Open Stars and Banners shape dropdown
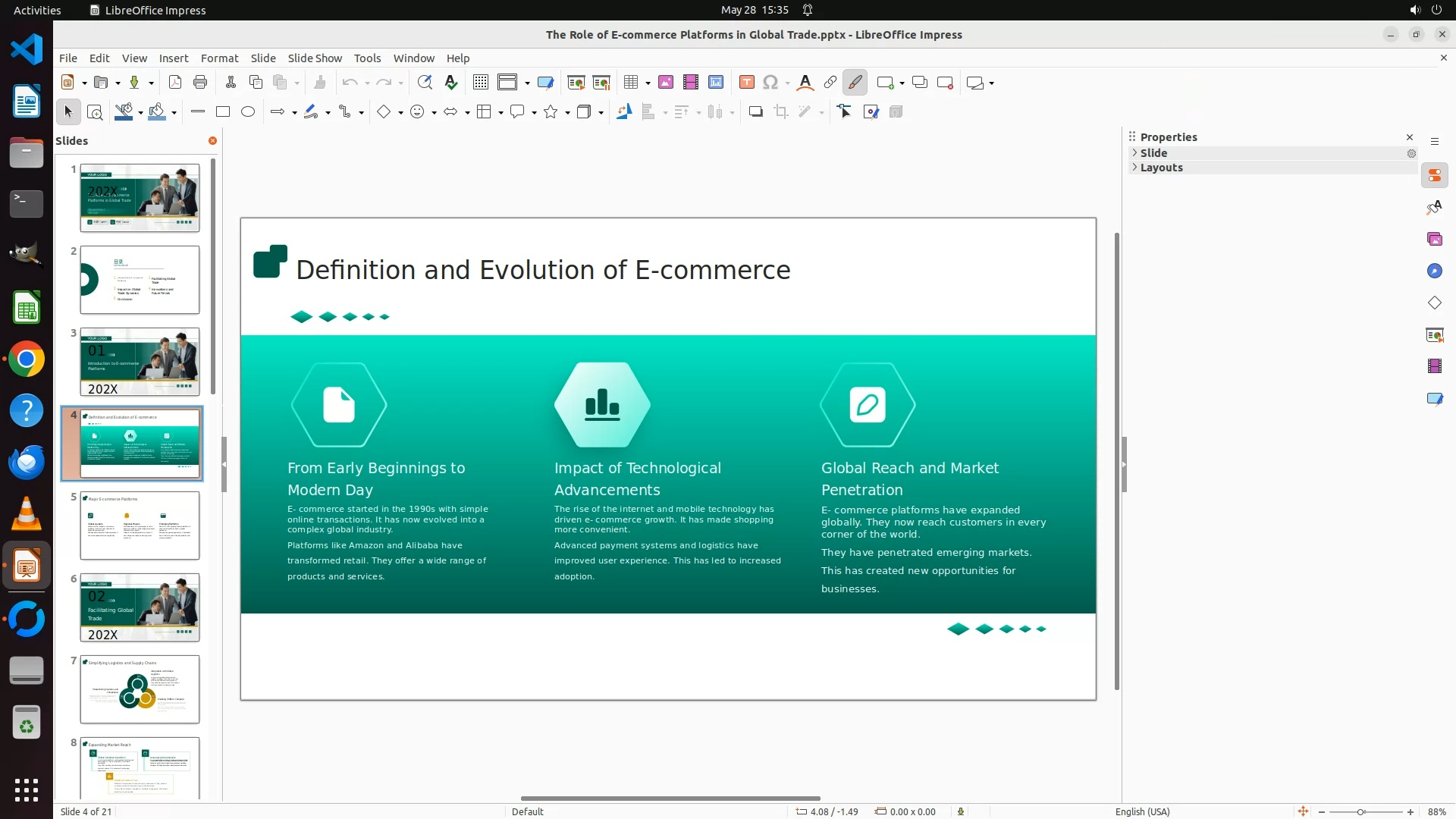Viewport: 1456px width, 819px height. pos(567,112)
